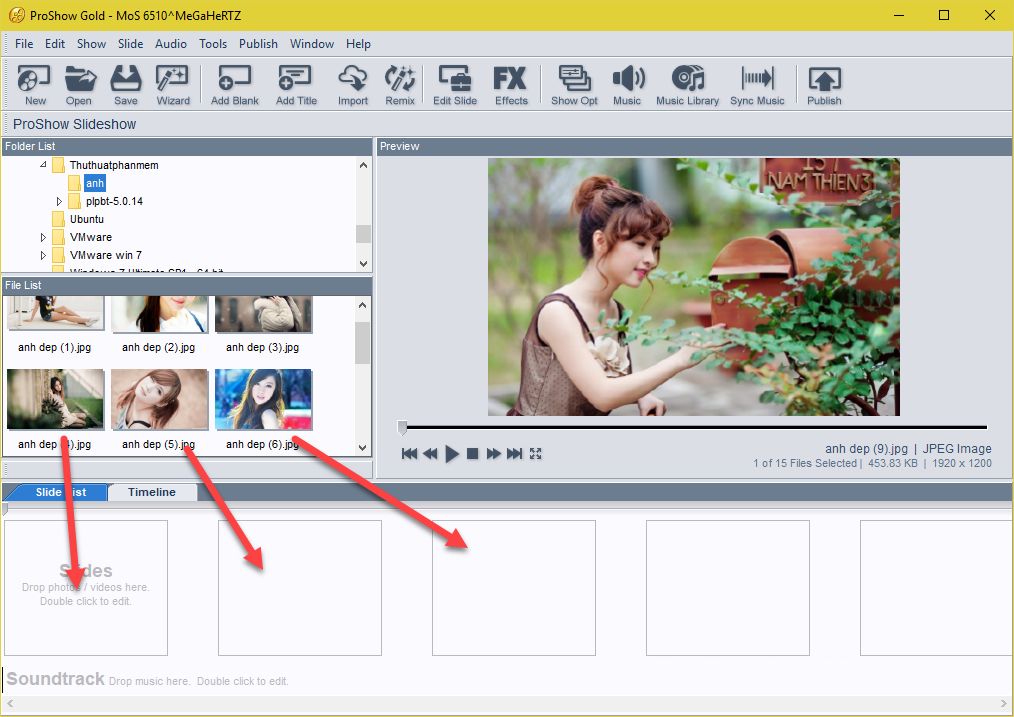1014x717 pixels.
Task: Toggle the fullscreen preview button
Action: (536, 454)
